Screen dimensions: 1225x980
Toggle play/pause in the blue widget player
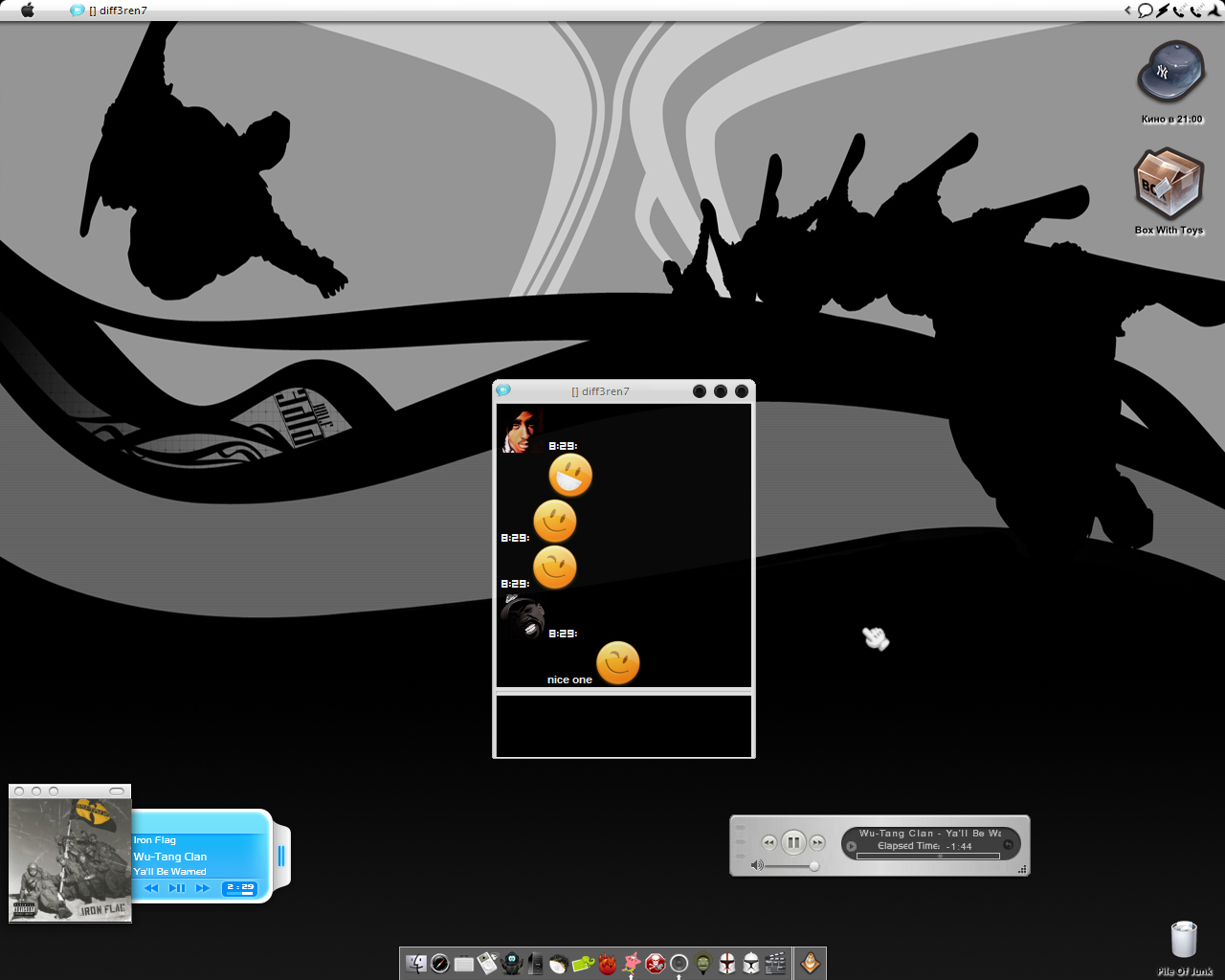177,888
